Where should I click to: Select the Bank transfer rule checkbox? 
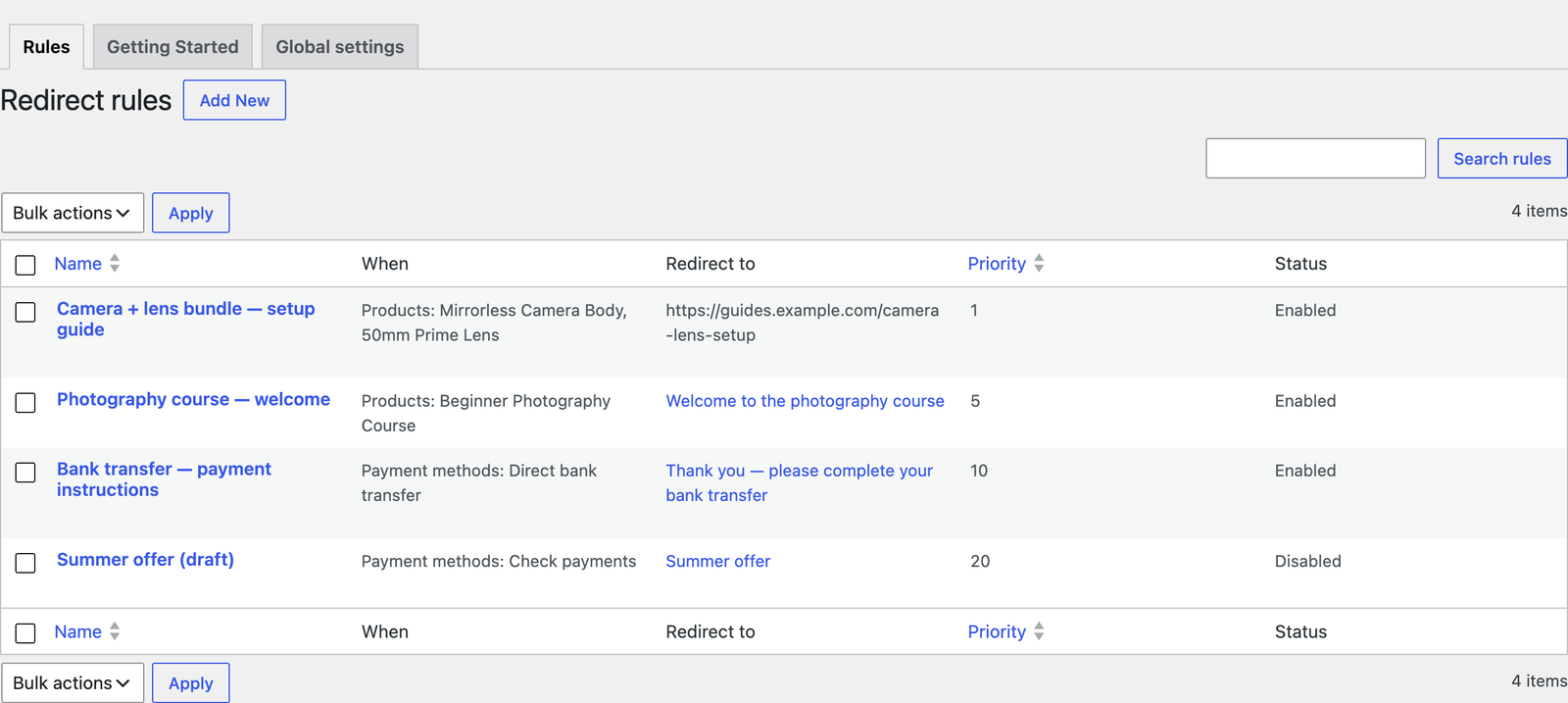click(x=25, y=473)
